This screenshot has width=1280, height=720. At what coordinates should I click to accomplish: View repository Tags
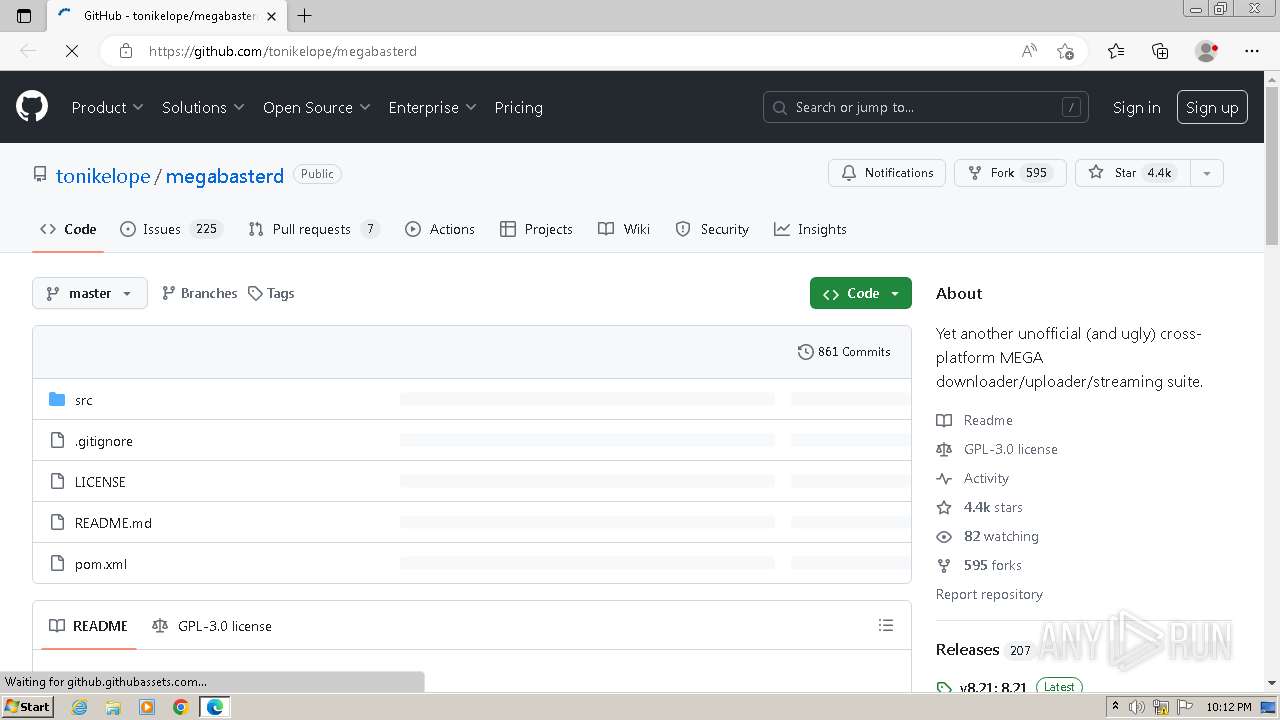coord(271,293)
